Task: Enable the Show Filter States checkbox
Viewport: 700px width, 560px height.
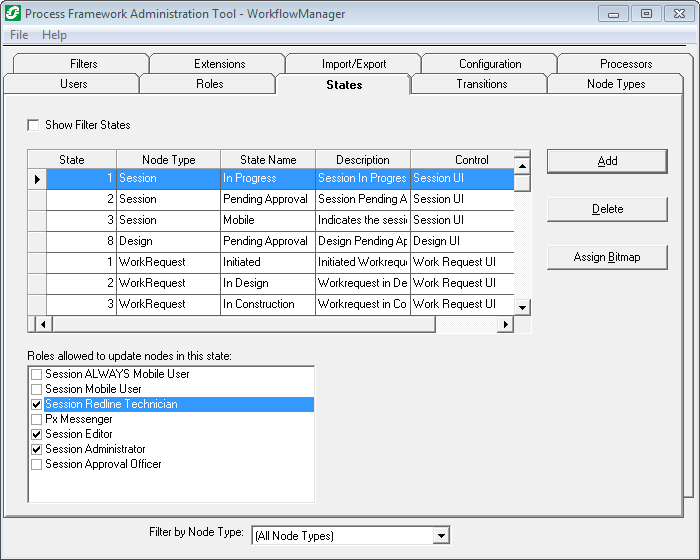Action: [34, 125]
